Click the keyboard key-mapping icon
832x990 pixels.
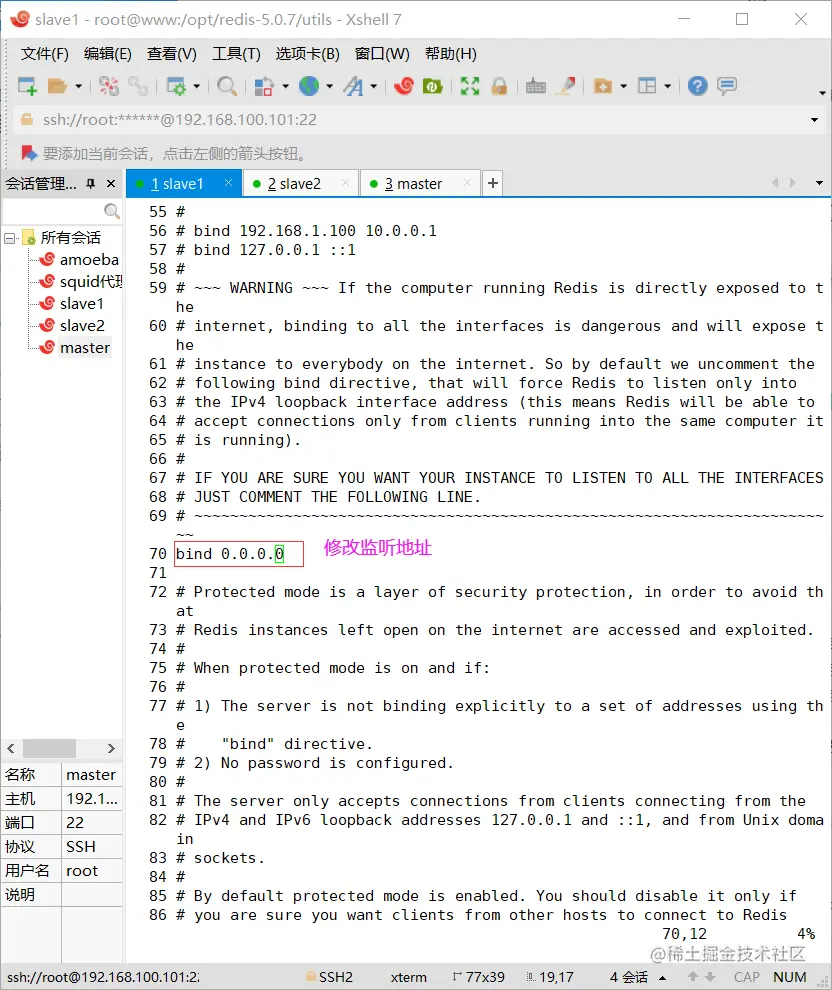(x=536, y=86)
